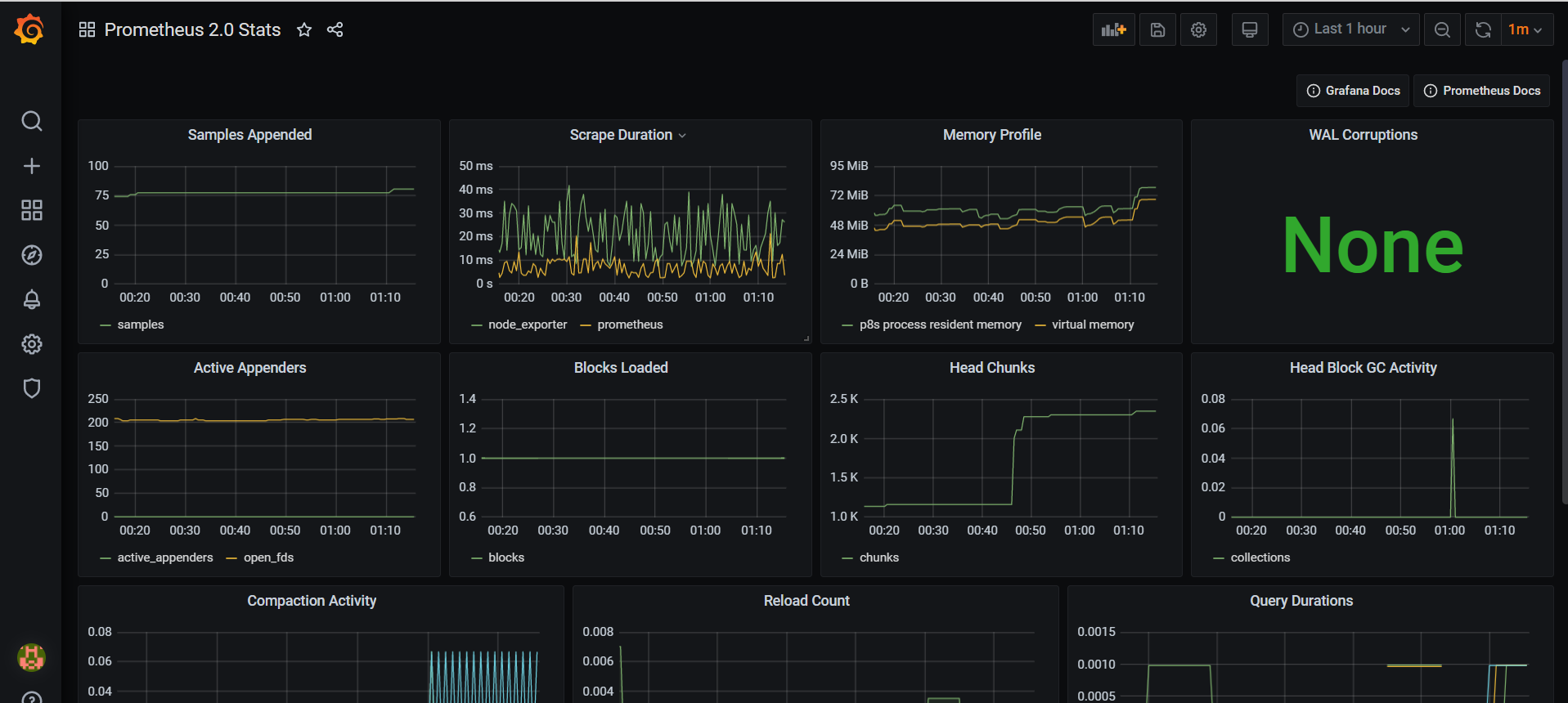Image resolution: width=1568 pixels, height=703 pixels.
Task: Toggle collections series in legend
Action: [1260, 557]
